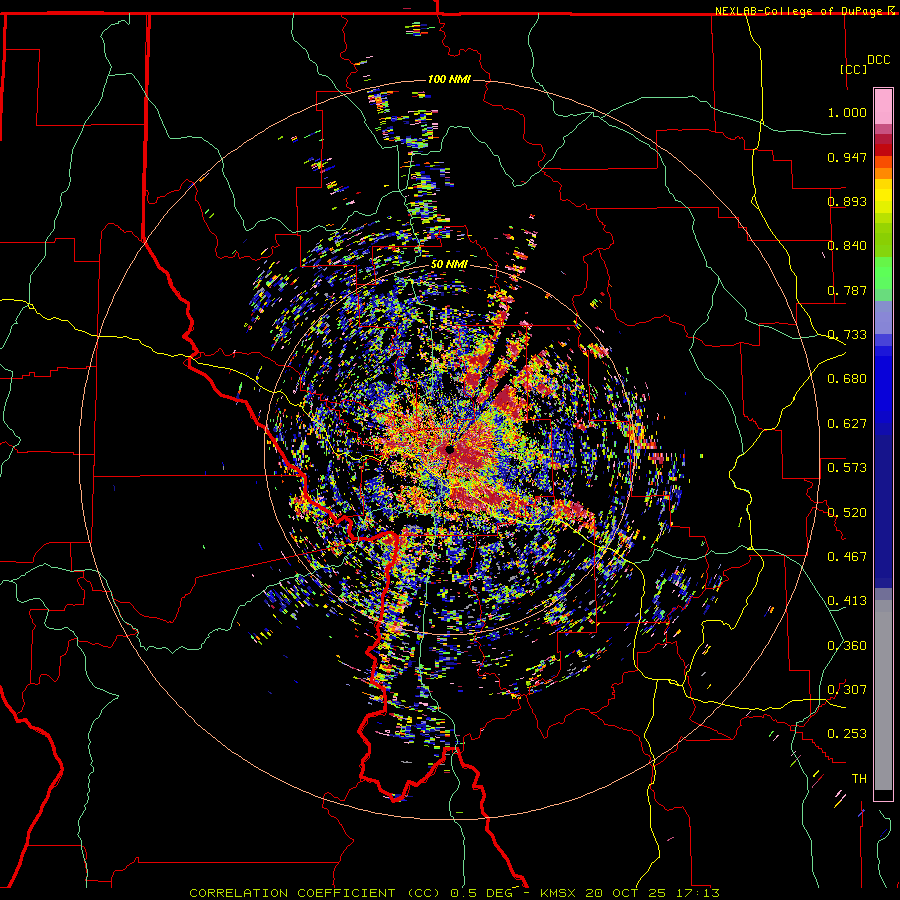Click the 0.680 legend value
Viewport: 900px width, 900px height.
click(x=847, y=378)
